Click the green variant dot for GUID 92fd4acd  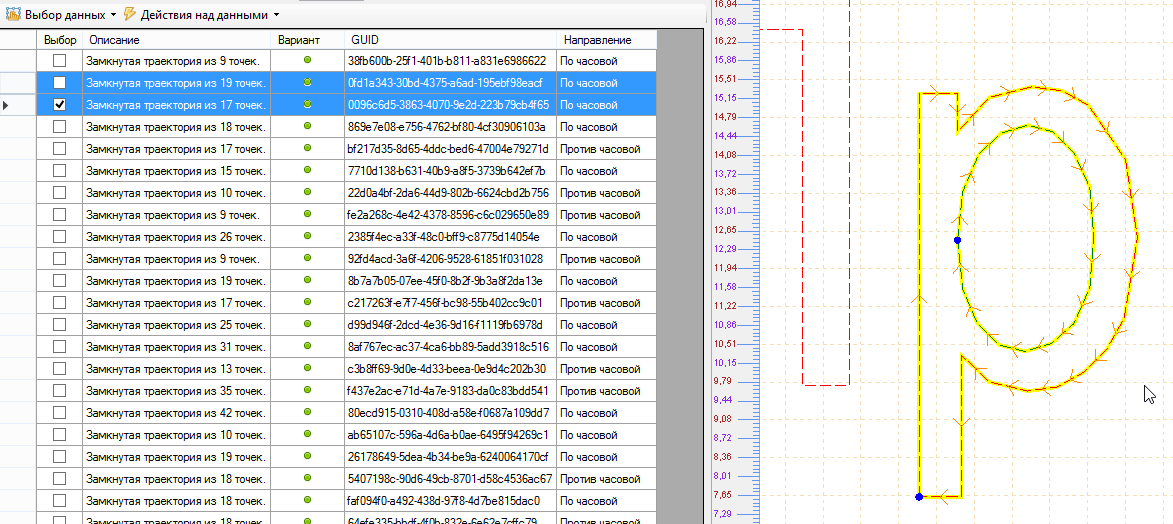click(307, 258)
